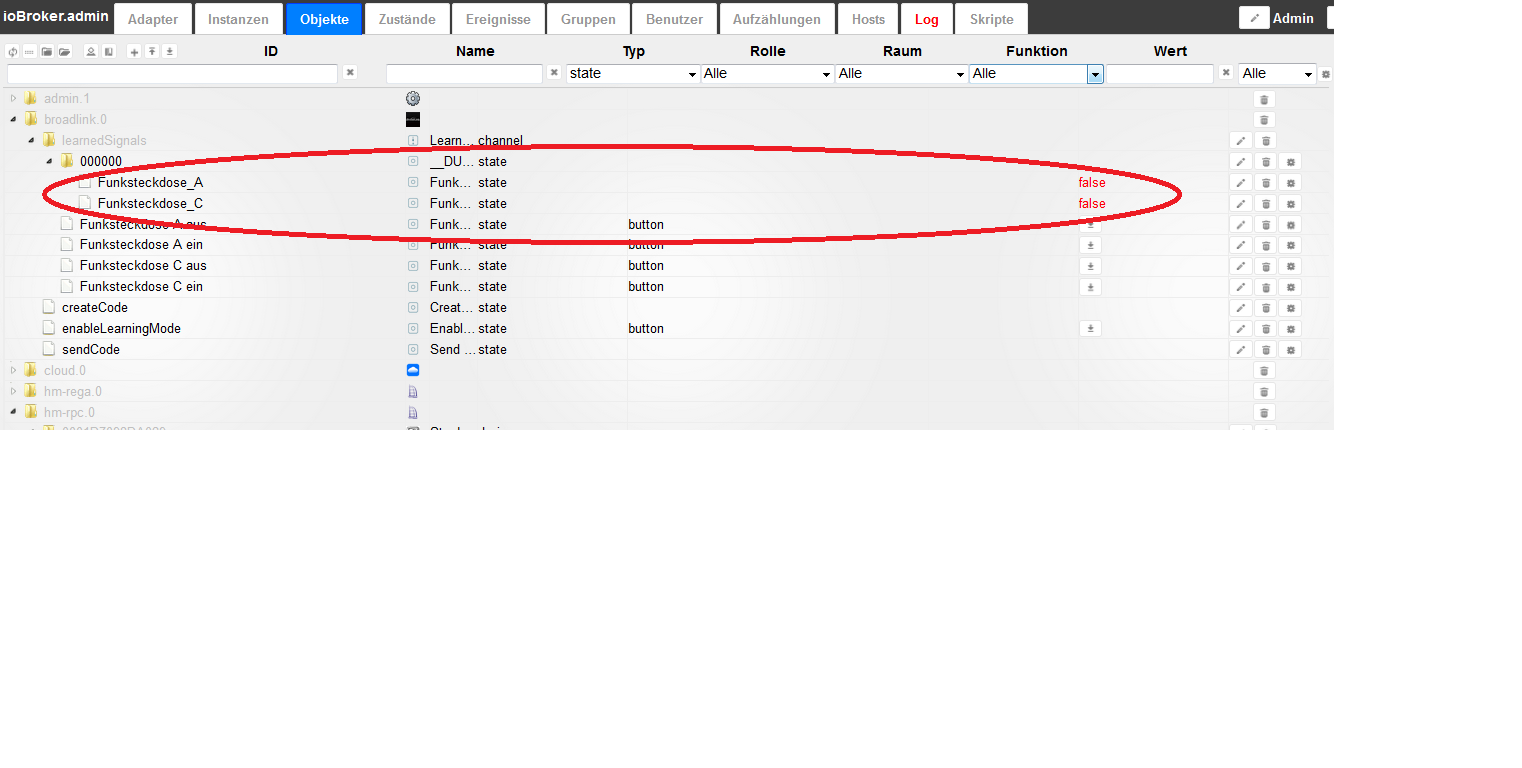Toggle expert mode person icon

point(91,51)
